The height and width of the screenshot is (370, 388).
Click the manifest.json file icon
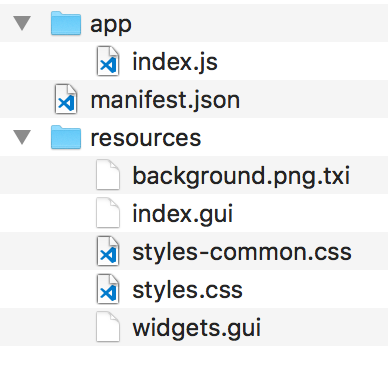pyautogui.click(x=66, y=99)
